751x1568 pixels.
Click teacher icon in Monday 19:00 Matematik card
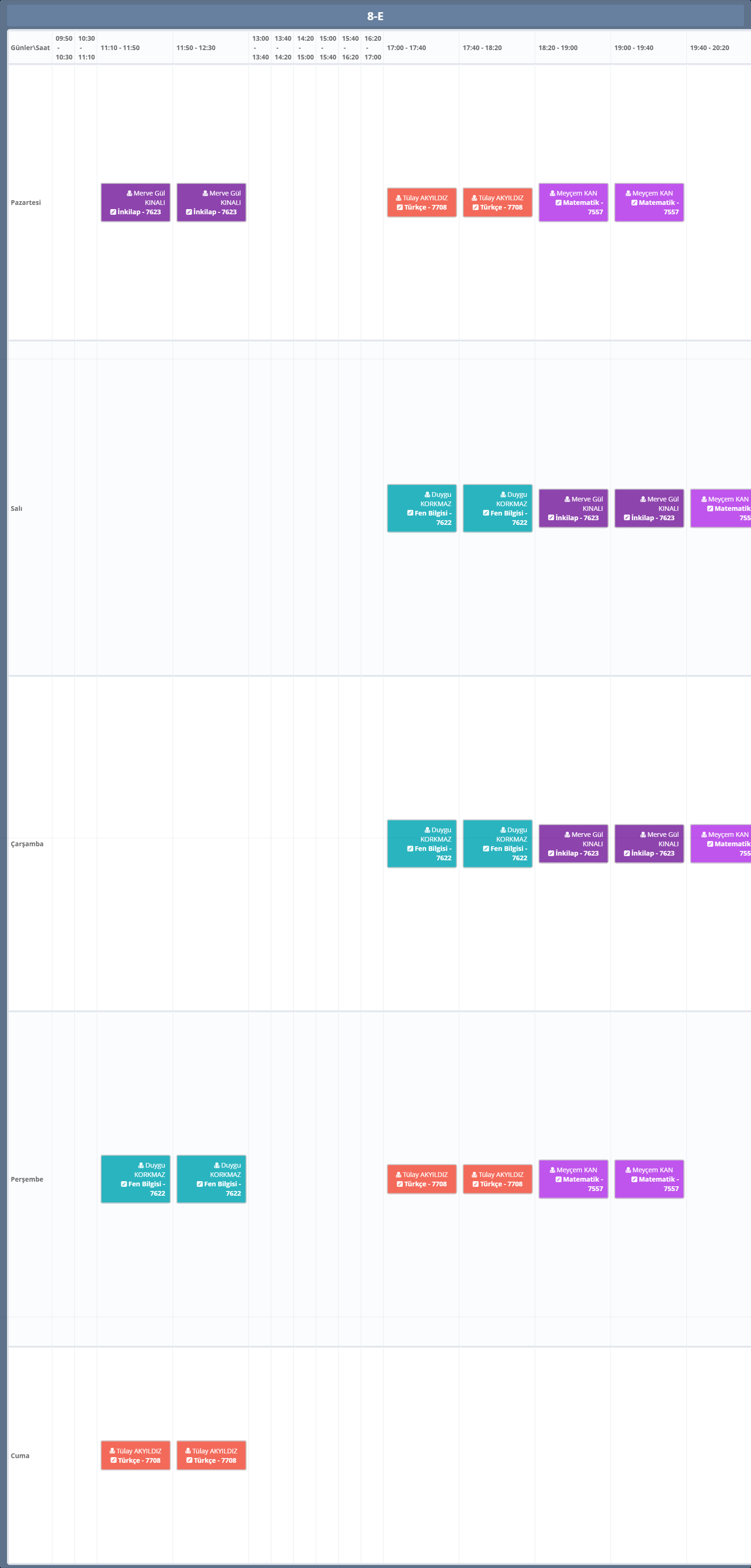[x=628, y=194]
